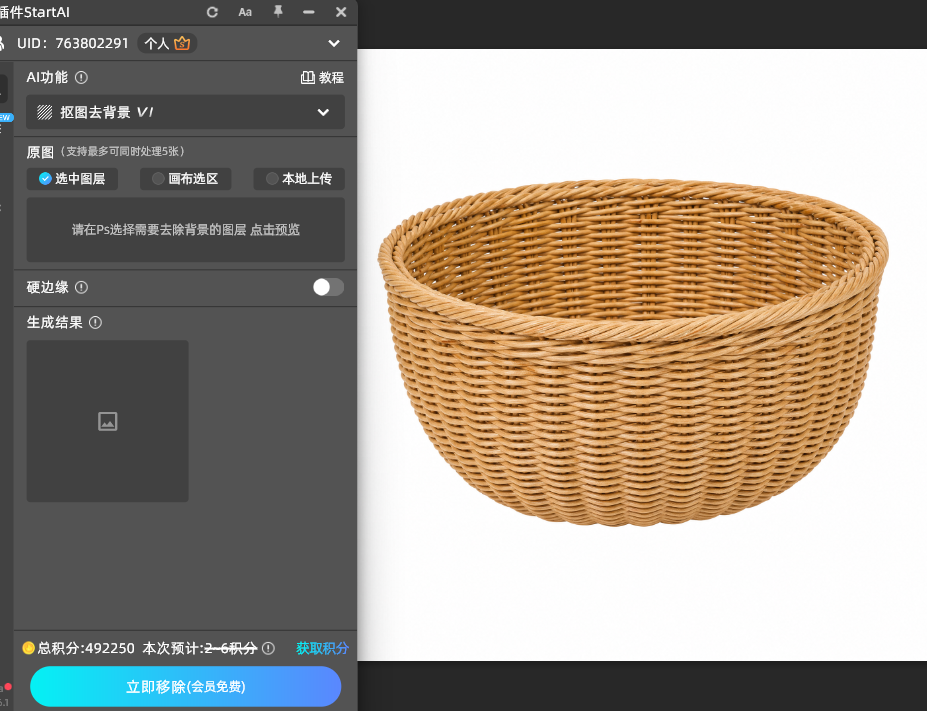Show info for 硬边缘
The width and height of the screenshot is (927, 711).
coord(82,287)
